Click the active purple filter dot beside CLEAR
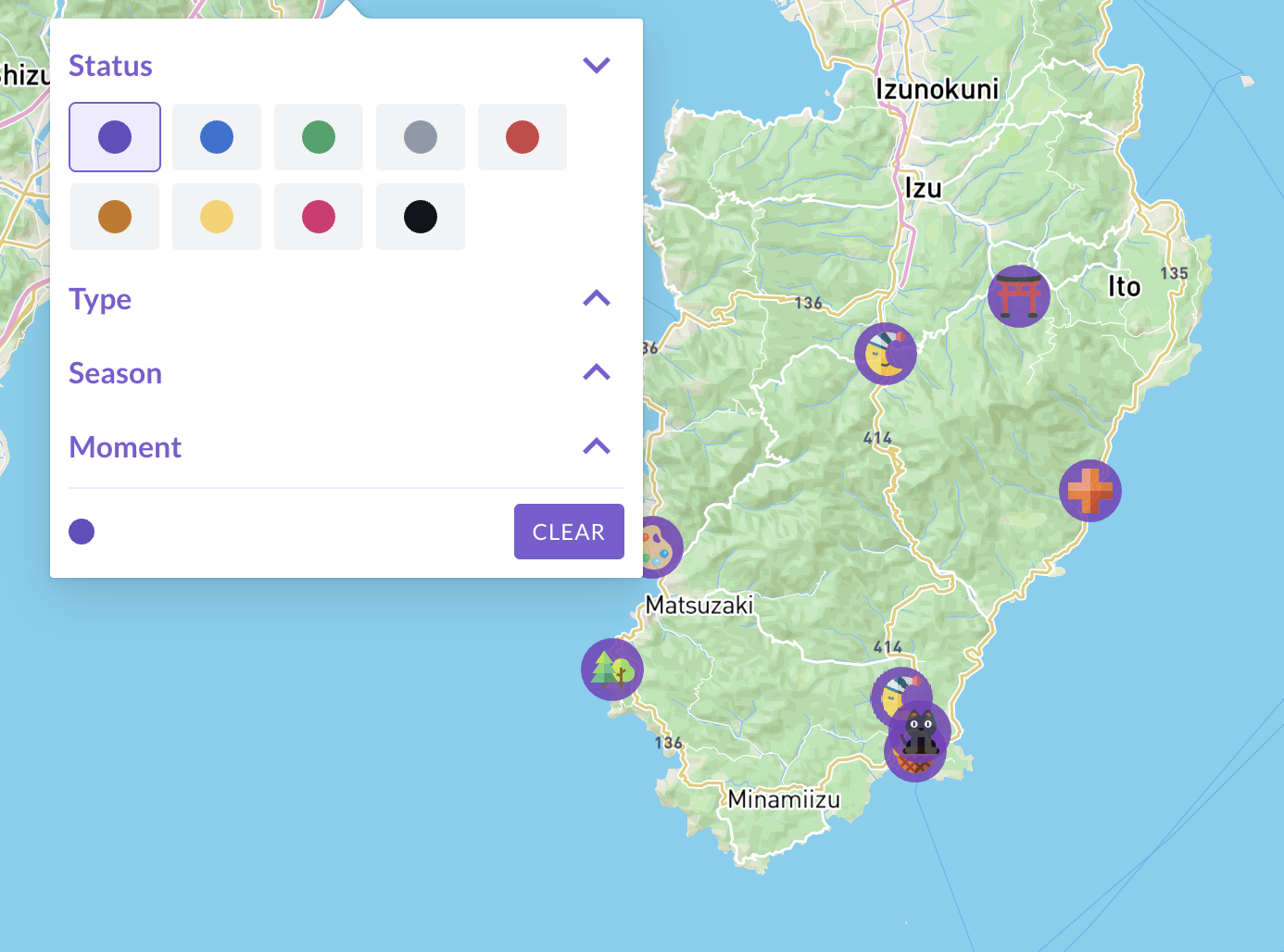 click(x=82, y=532)
